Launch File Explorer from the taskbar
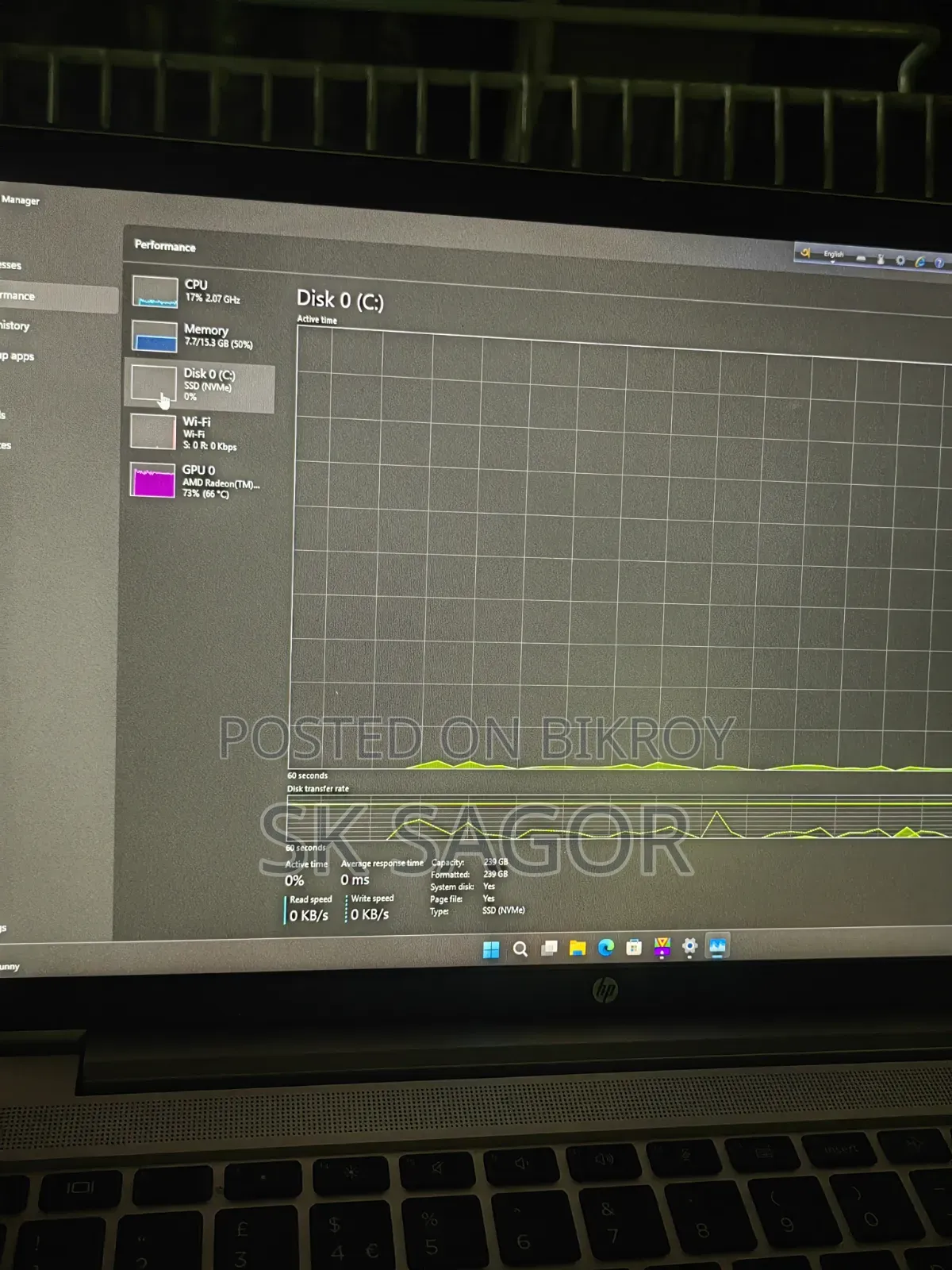The width and height of the screenshot is (952, 1270). [578, 948]
